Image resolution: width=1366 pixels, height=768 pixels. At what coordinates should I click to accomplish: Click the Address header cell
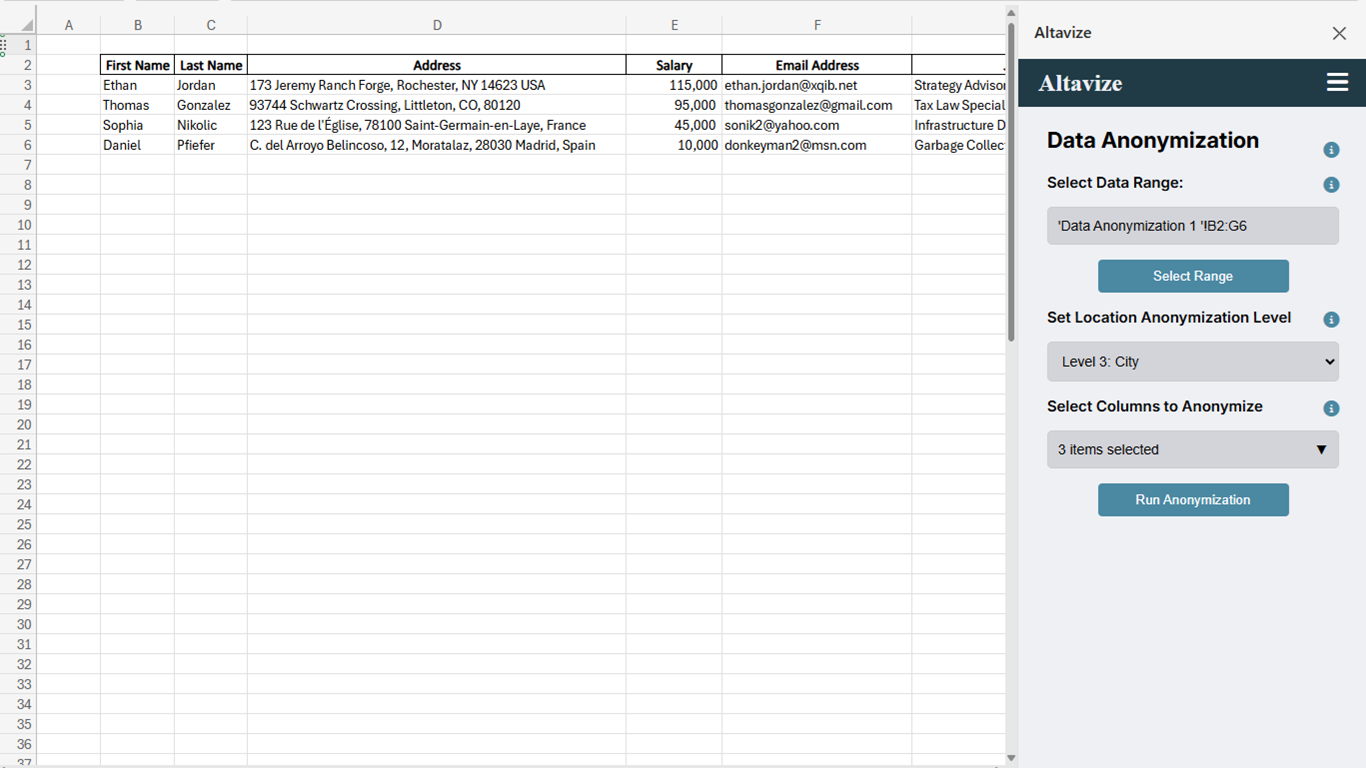click(437, 65)
